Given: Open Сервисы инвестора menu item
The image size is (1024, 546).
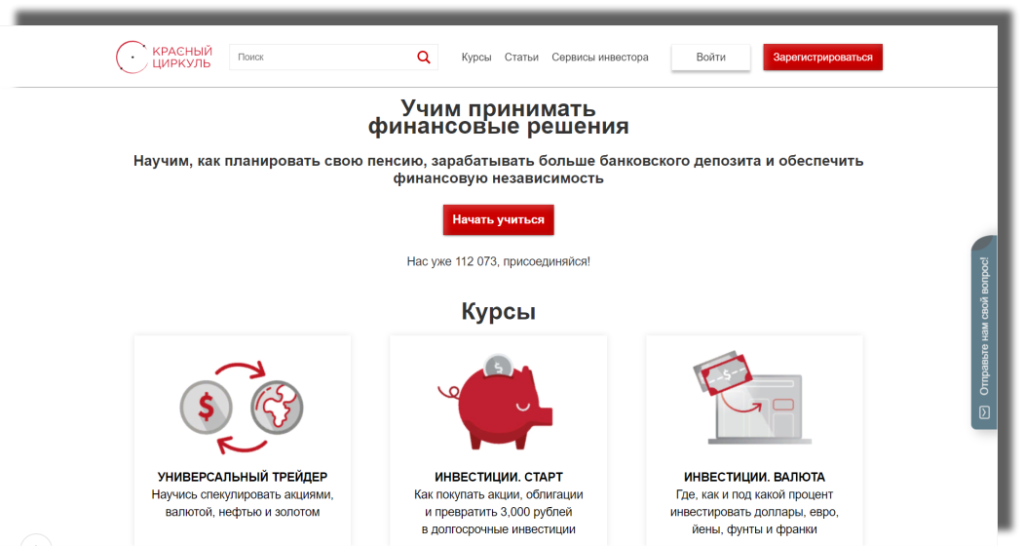Looking at the screenshot, I should pos(600,57).
